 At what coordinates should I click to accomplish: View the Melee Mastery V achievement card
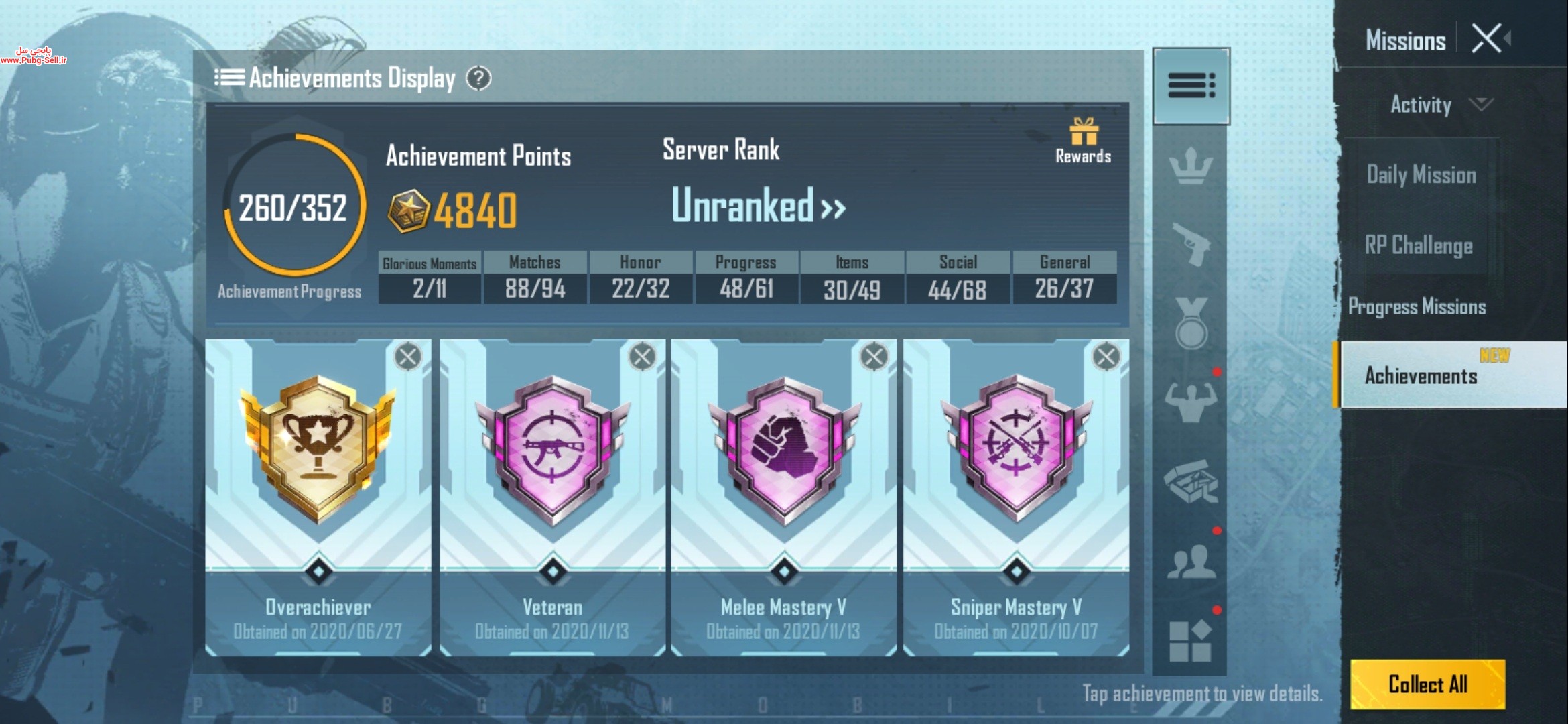(783, 497)
